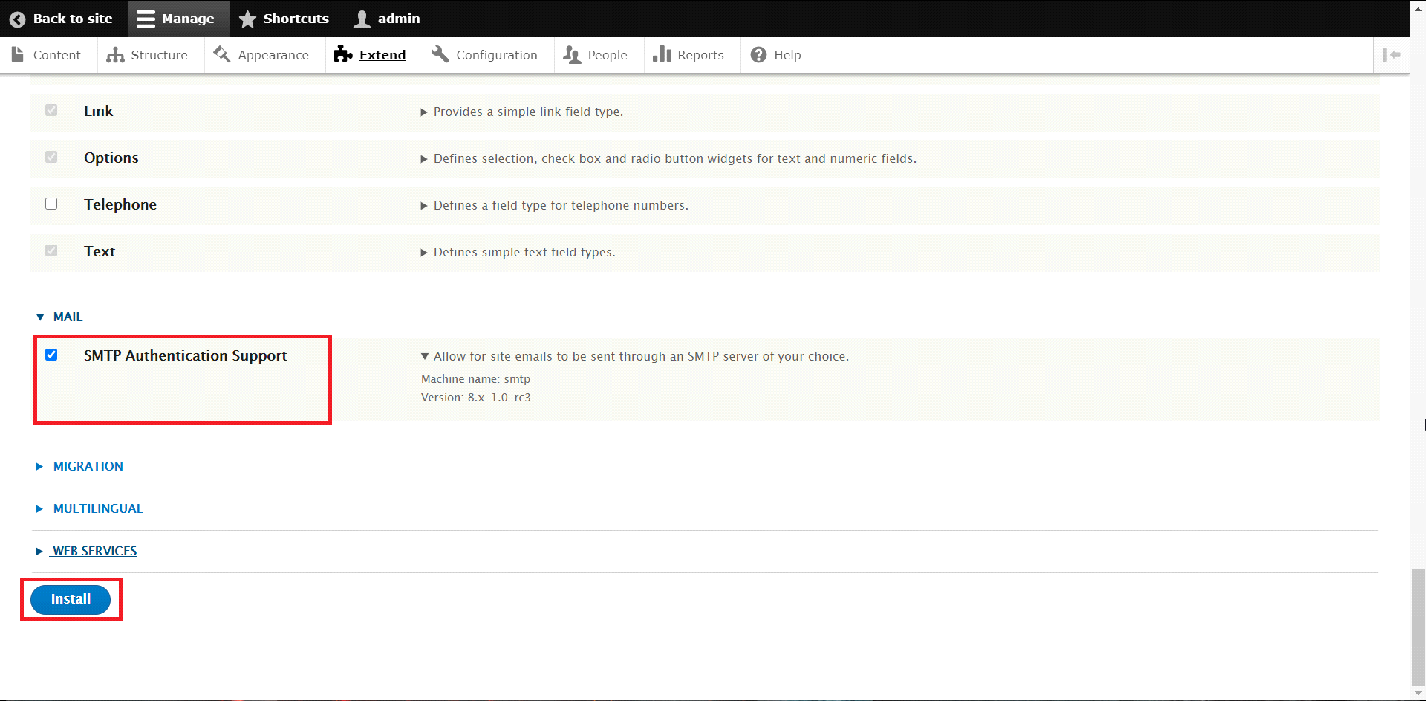Viewport: 1426px width, 701px height.
Task: Collapse the MAIL section
Action: [60, 317]
